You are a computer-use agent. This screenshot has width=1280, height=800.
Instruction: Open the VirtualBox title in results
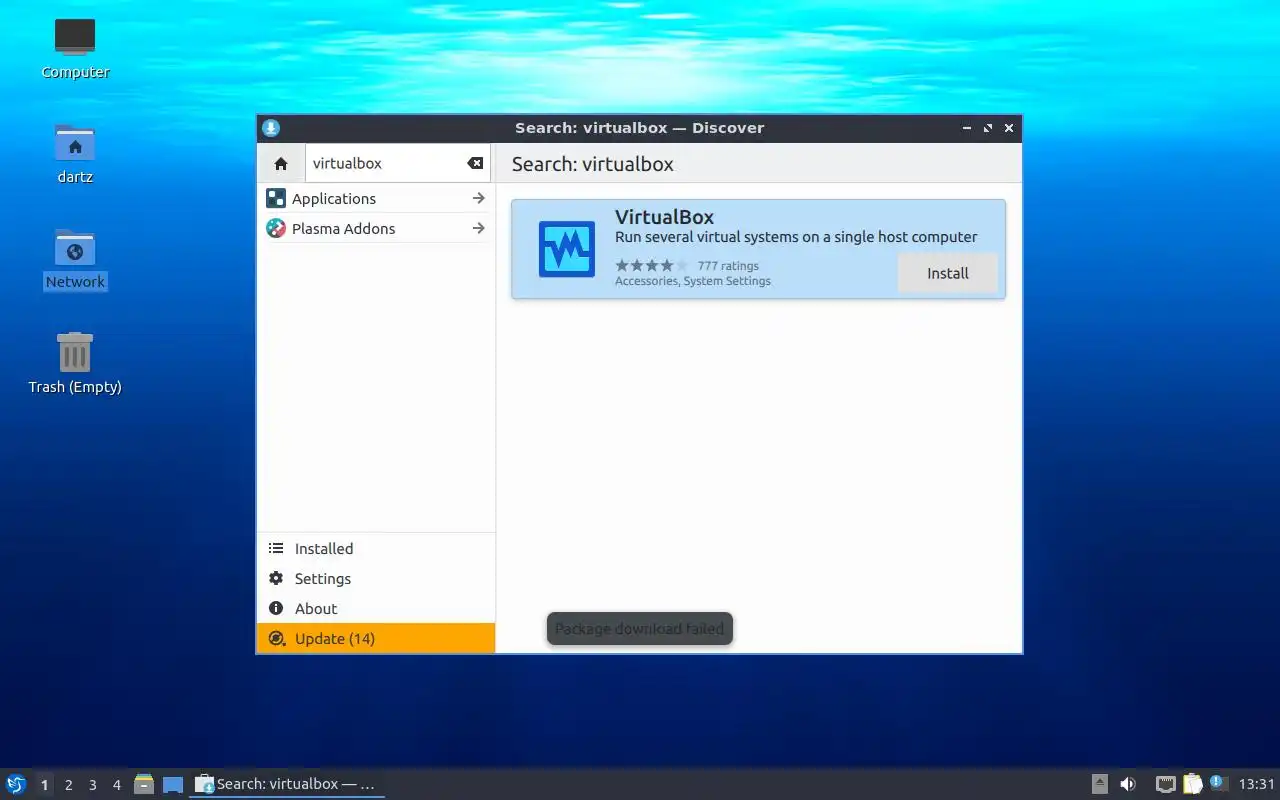tap(664, 217)
